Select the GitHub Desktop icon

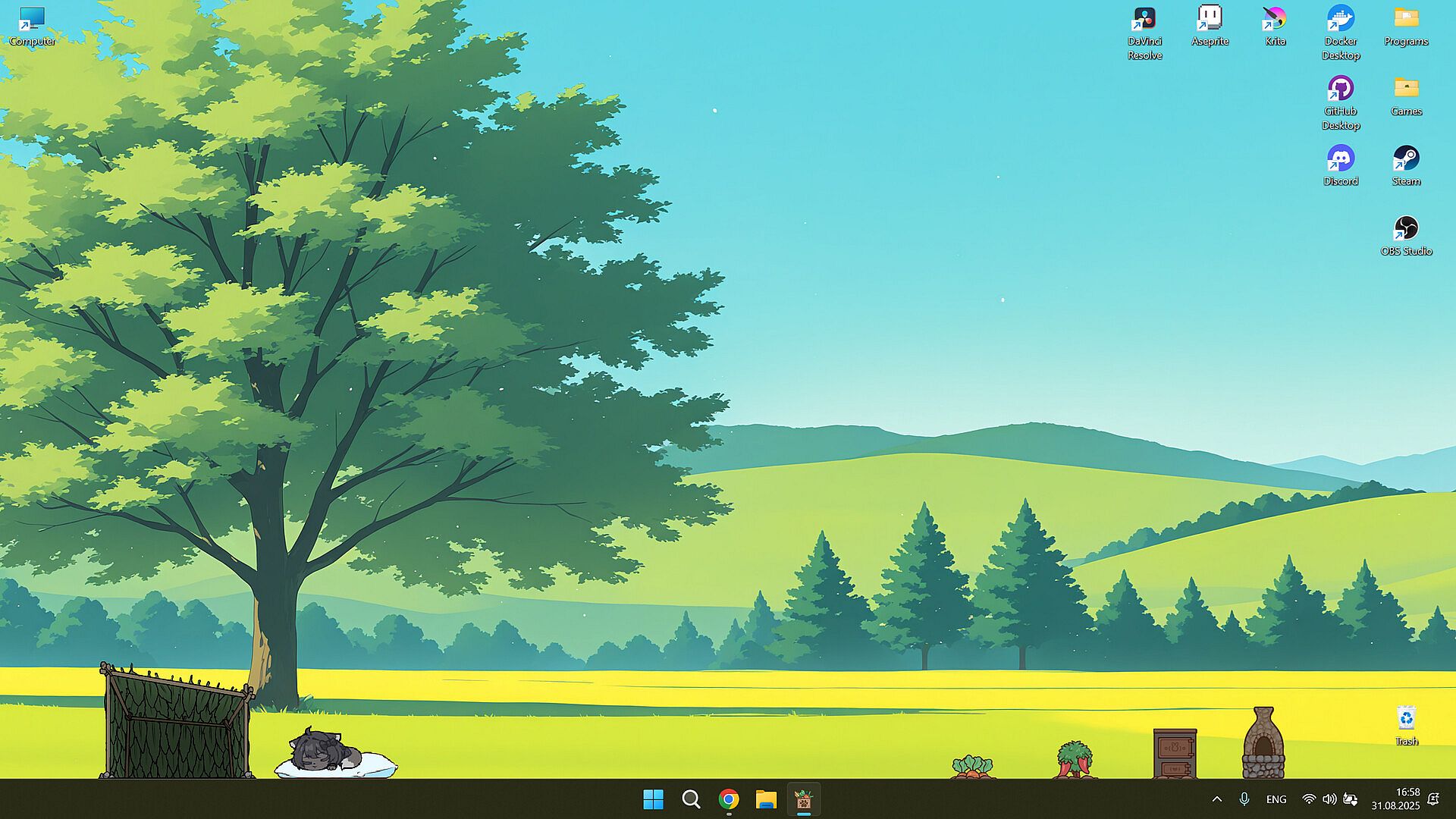point(1340,89)
